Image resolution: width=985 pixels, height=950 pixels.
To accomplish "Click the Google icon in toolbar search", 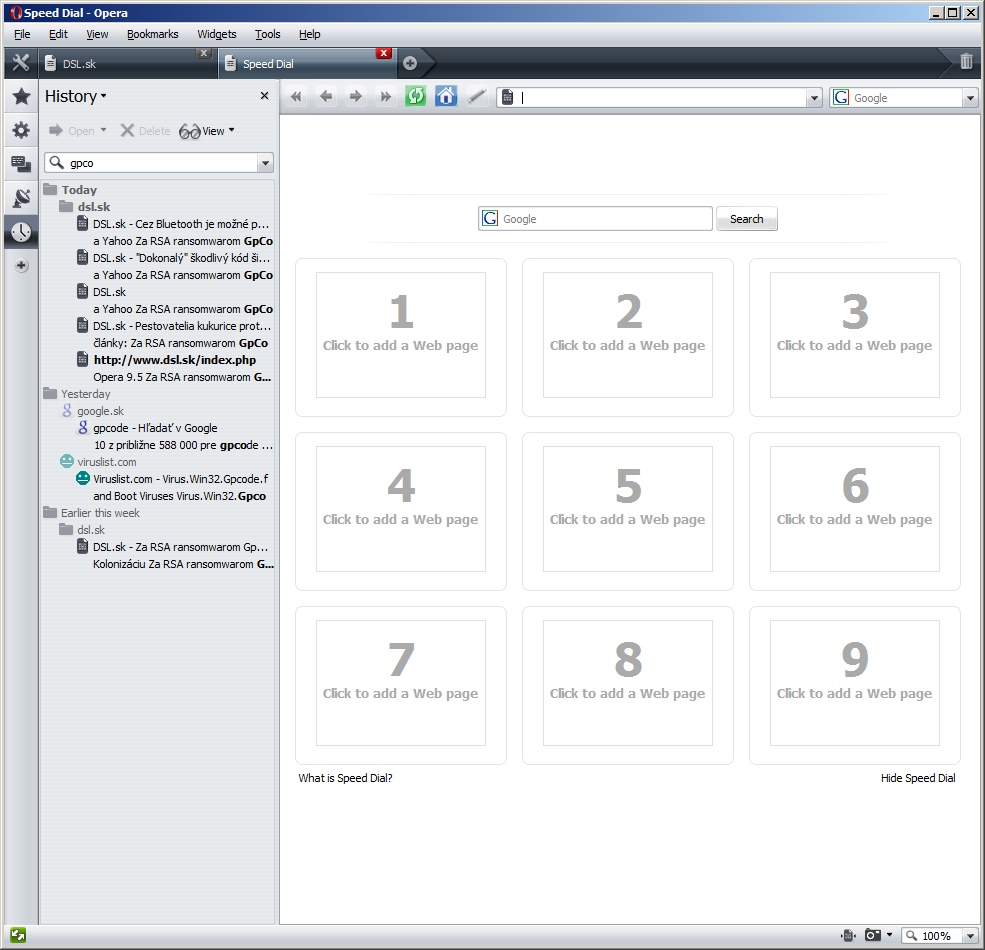I will click(841, 97).
